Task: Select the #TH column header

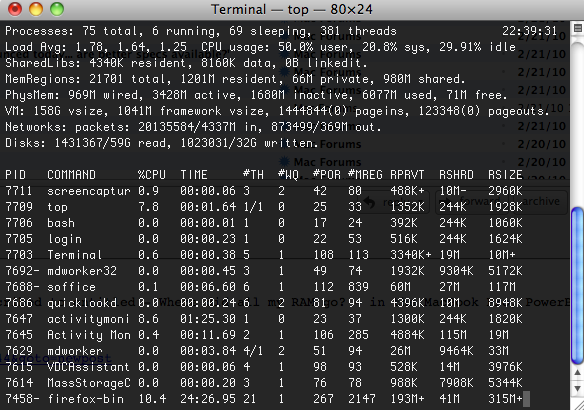Action: click(x=253, y=175)
